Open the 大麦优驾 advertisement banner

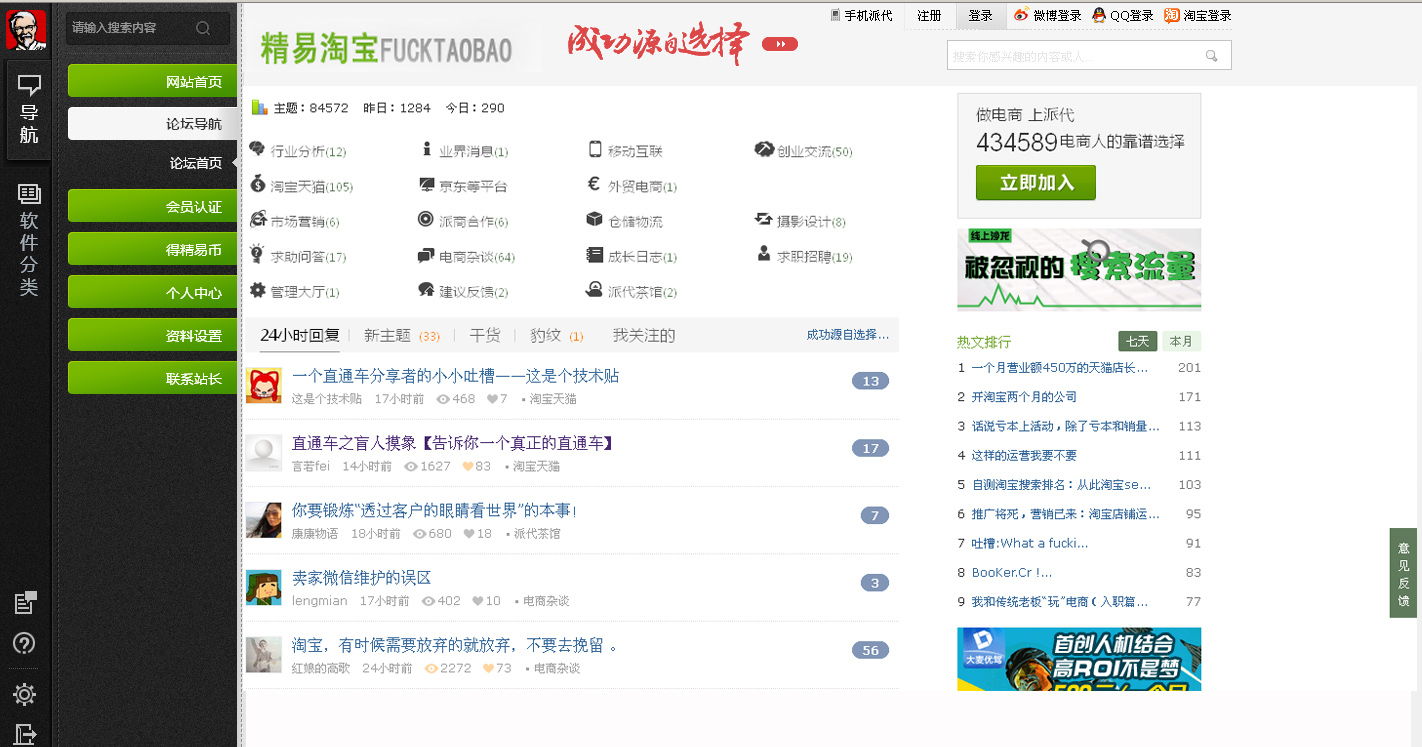coord(1078,659)
